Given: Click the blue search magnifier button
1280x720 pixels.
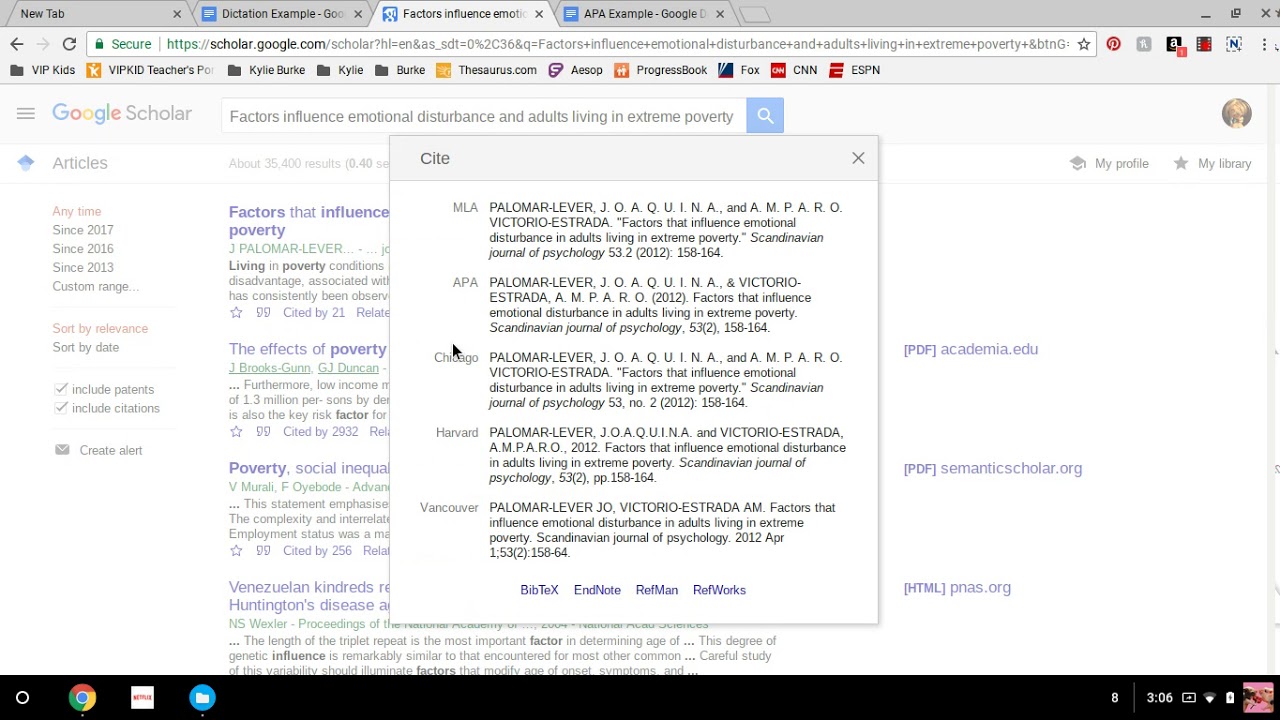Looking at the screenshot, I should (x=765, y=116).
